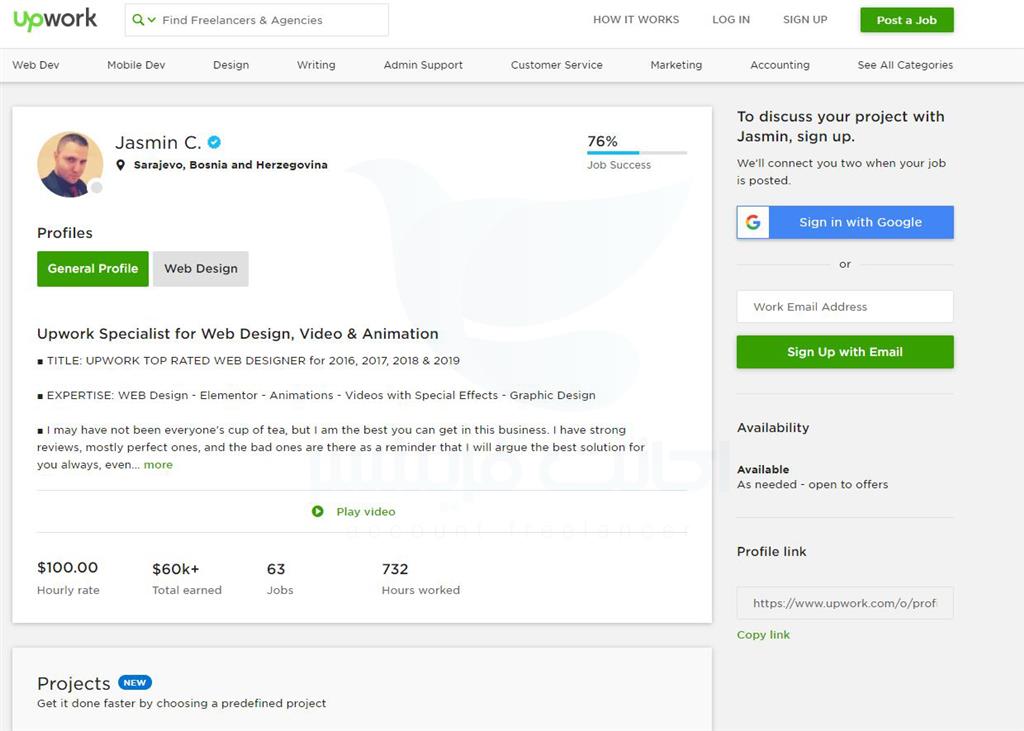Screen dimensions: 1024x731
Task: Click the 732 hours worked value
Action: click(395, 569)
